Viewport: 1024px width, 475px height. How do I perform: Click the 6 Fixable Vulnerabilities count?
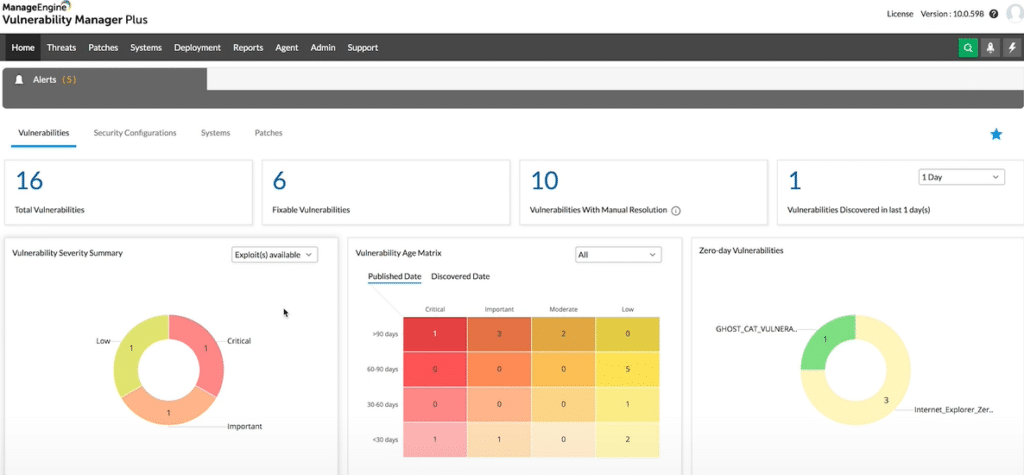coord(280,180)
